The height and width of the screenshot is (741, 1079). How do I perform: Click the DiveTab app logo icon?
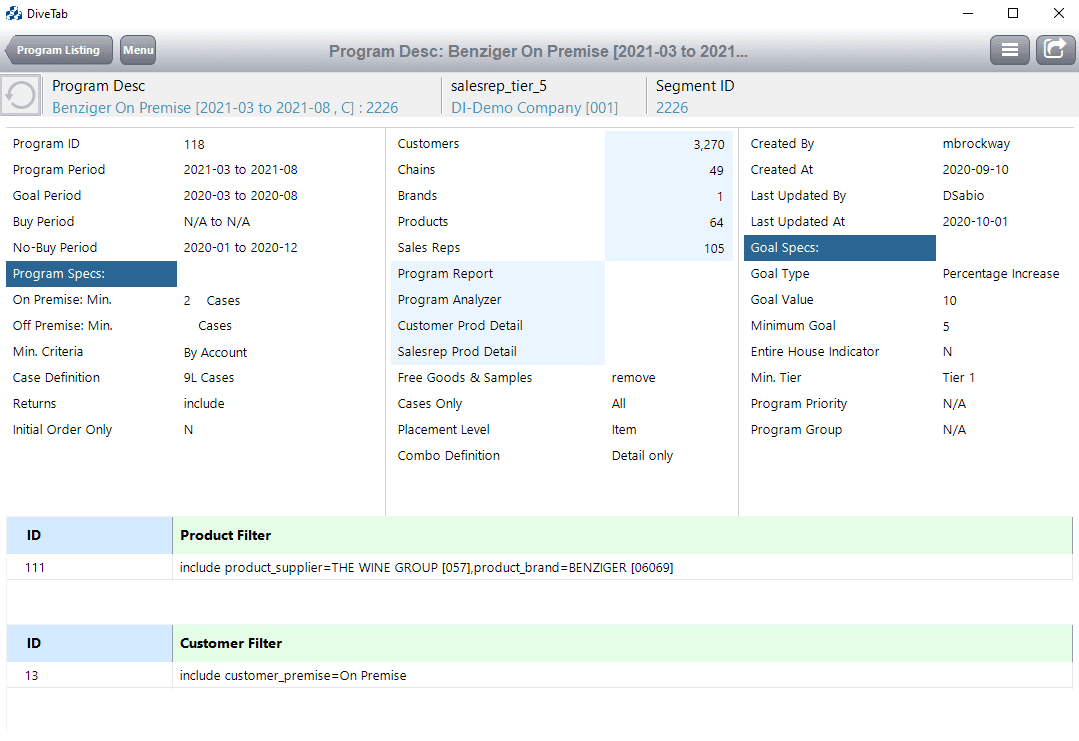[14, 13]
